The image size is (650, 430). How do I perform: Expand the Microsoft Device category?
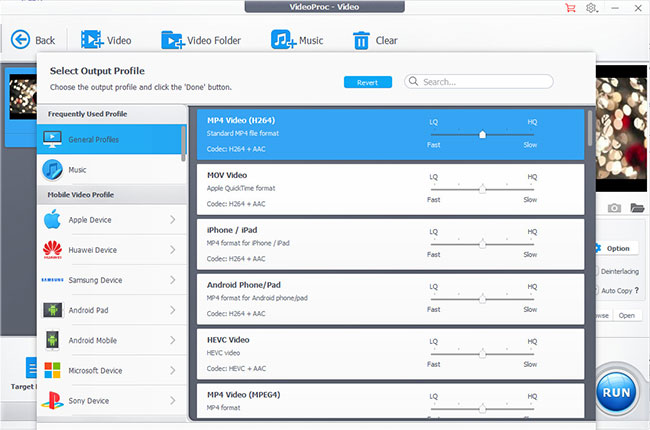click(x=110, y=370)
